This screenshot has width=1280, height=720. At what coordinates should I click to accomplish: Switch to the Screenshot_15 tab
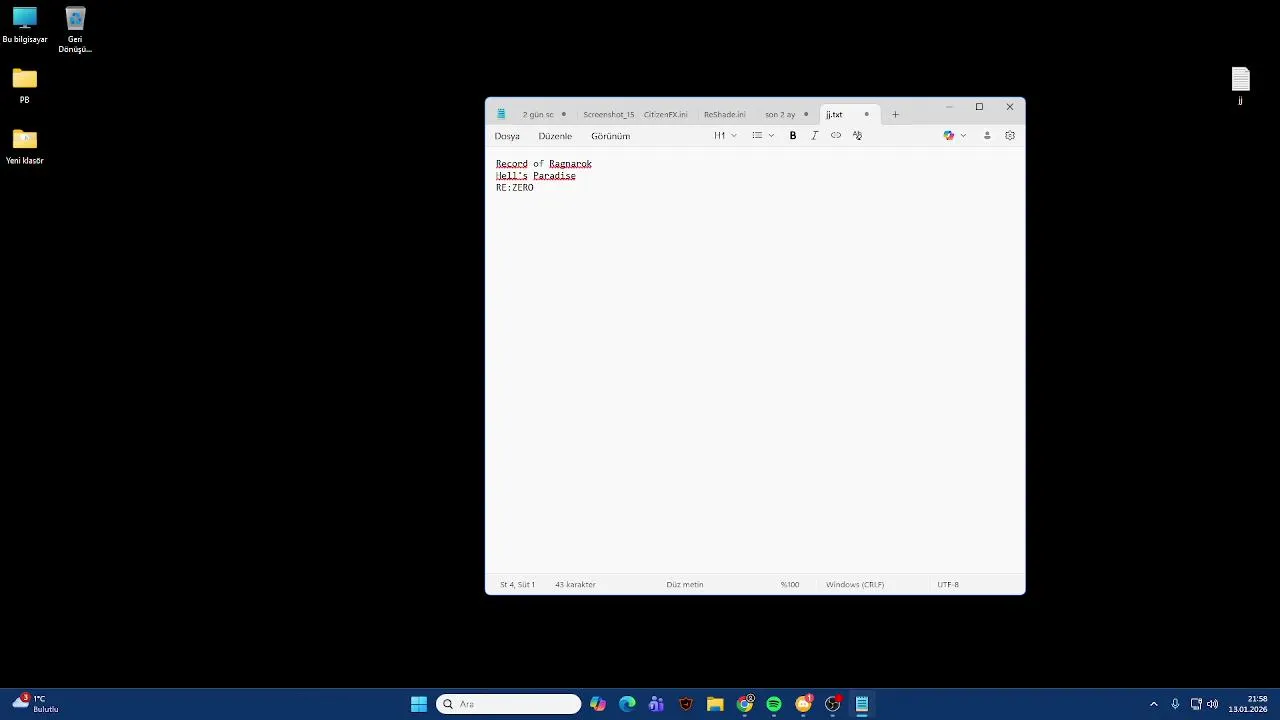pyautogui.click(x=608, y=115)
